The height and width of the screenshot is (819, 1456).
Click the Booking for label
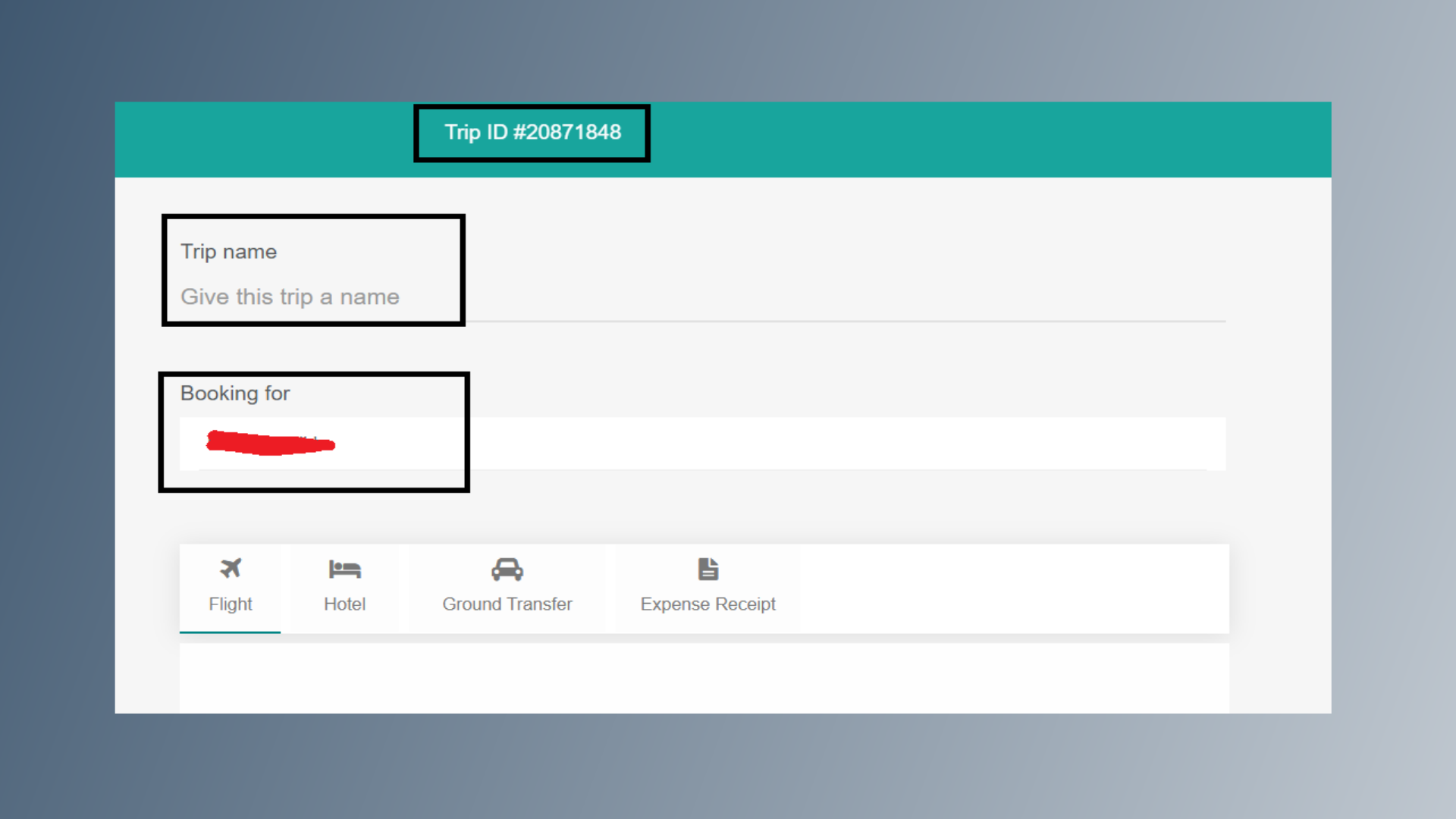pos(235,394)
